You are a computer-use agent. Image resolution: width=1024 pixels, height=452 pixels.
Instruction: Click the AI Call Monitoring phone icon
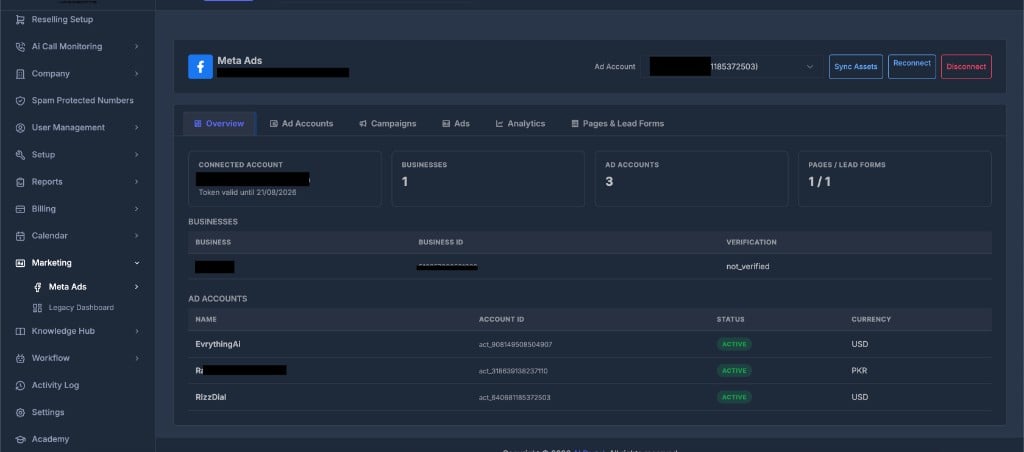[x=20, y=46]
